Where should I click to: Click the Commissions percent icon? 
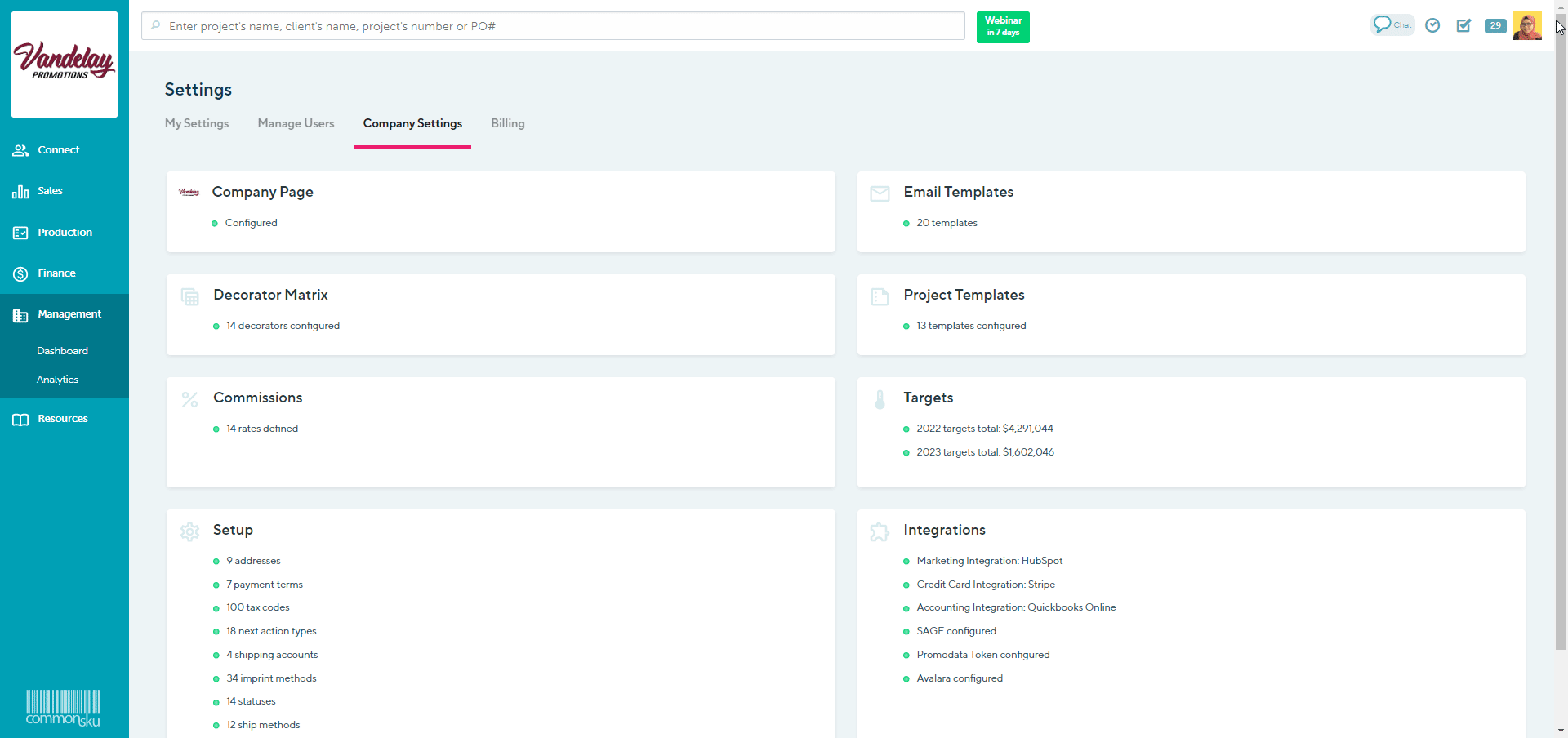coord(190,399)
